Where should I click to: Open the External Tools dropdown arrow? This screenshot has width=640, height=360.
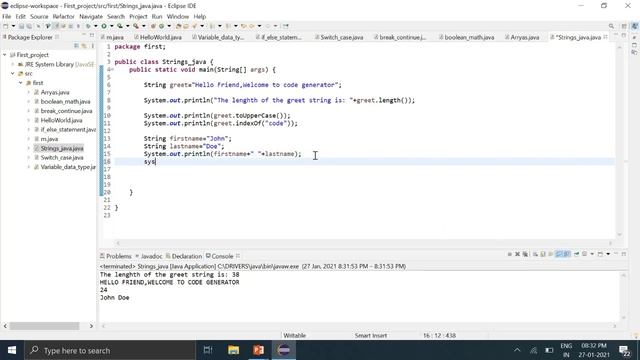(144, 26)
